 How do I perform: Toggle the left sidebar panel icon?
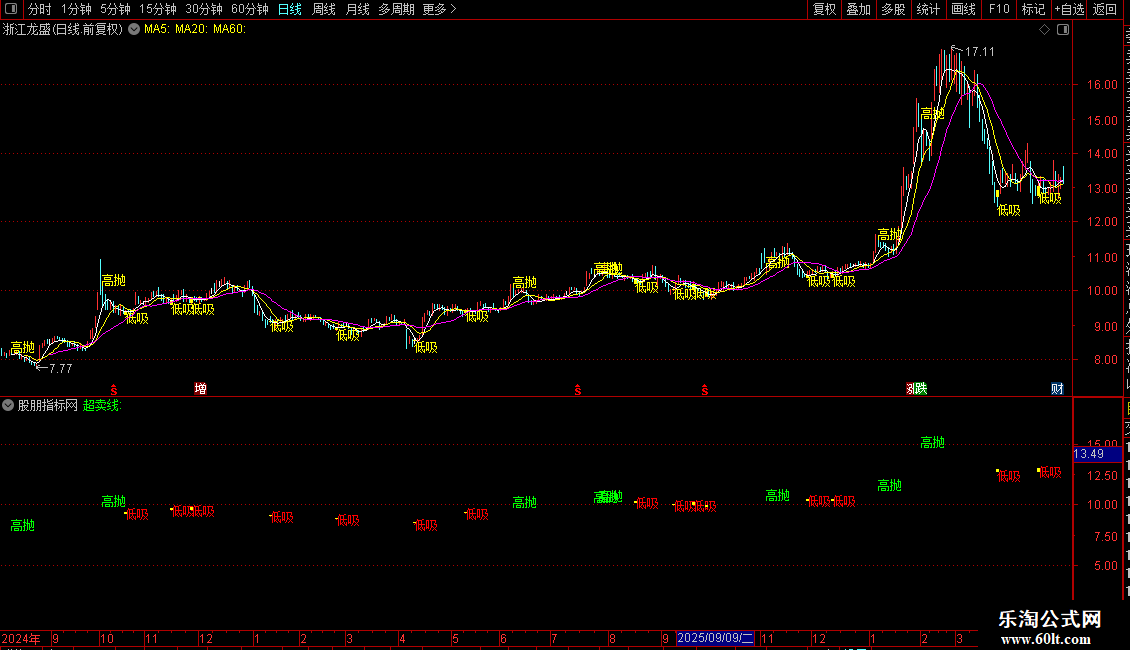11,9
